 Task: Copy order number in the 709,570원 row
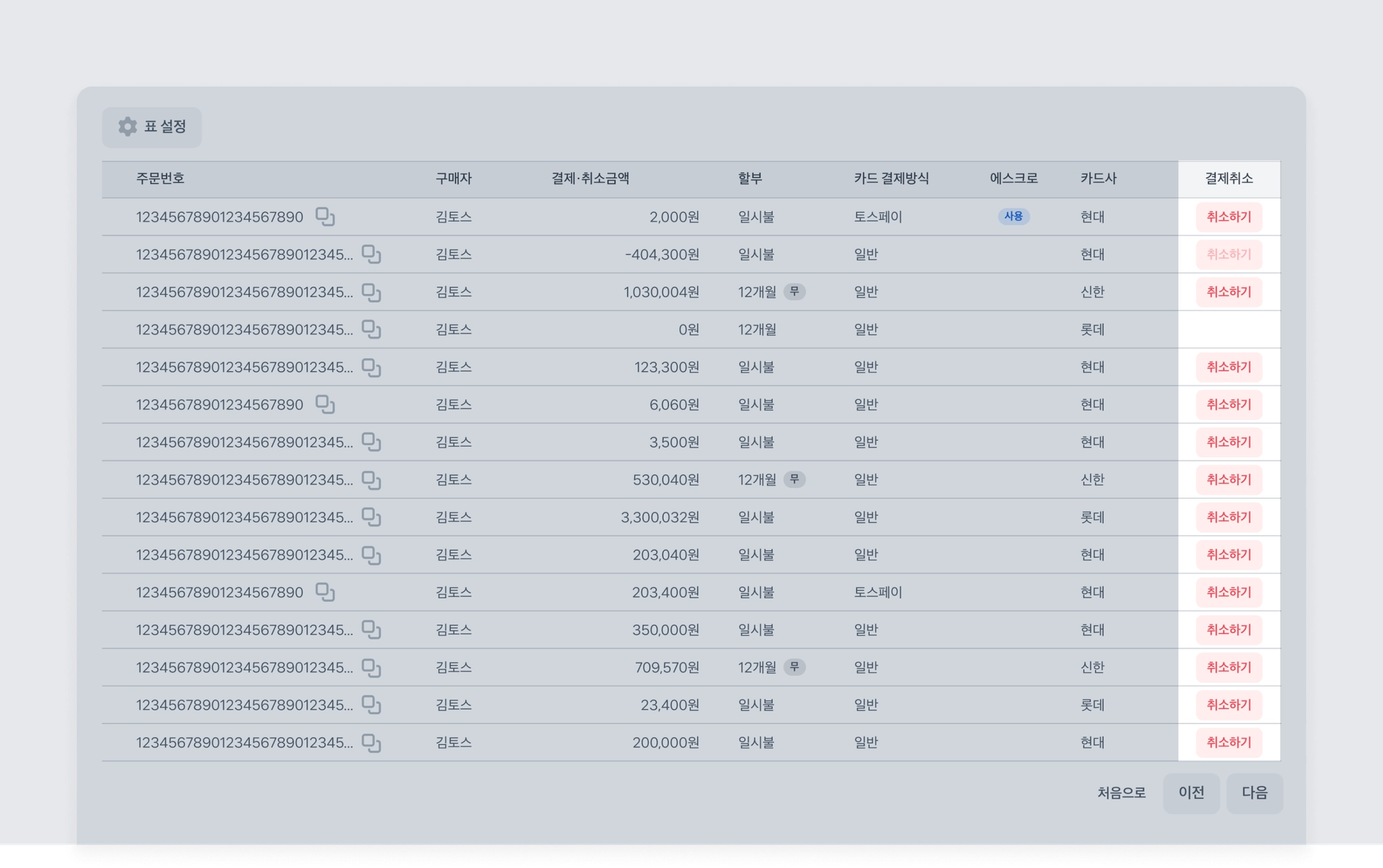[x=371, y=668]
